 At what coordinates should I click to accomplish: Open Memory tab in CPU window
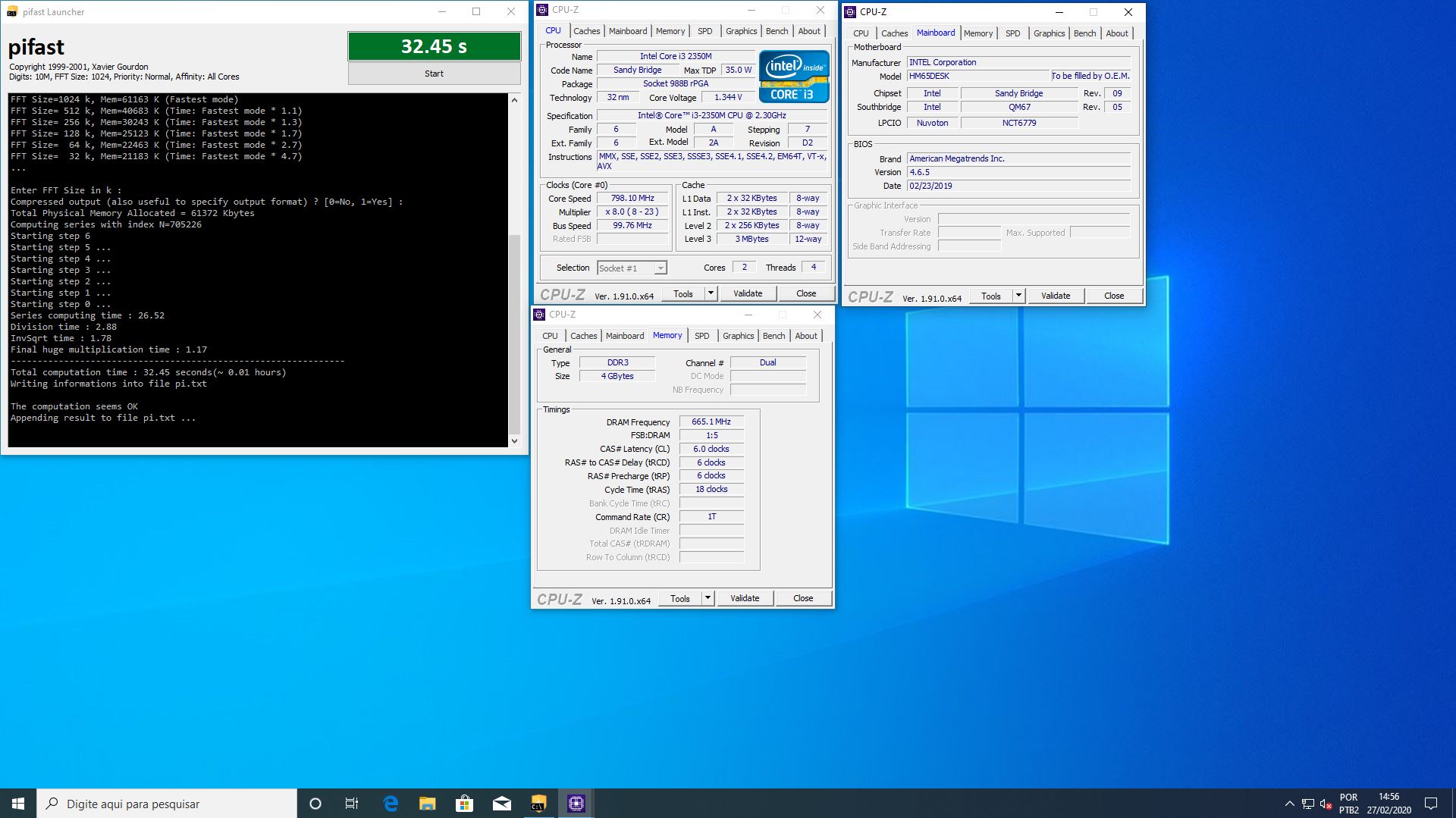coord(670,31)
